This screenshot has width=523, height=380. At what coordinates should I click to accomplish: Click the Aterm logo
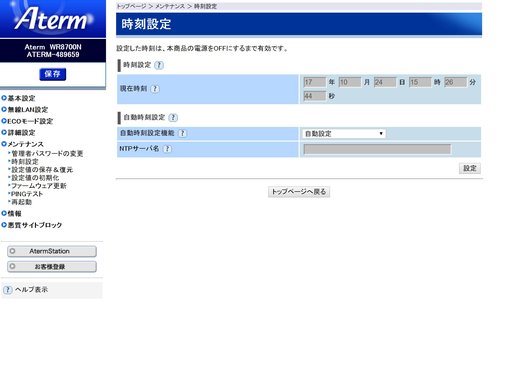coord(53,19)
